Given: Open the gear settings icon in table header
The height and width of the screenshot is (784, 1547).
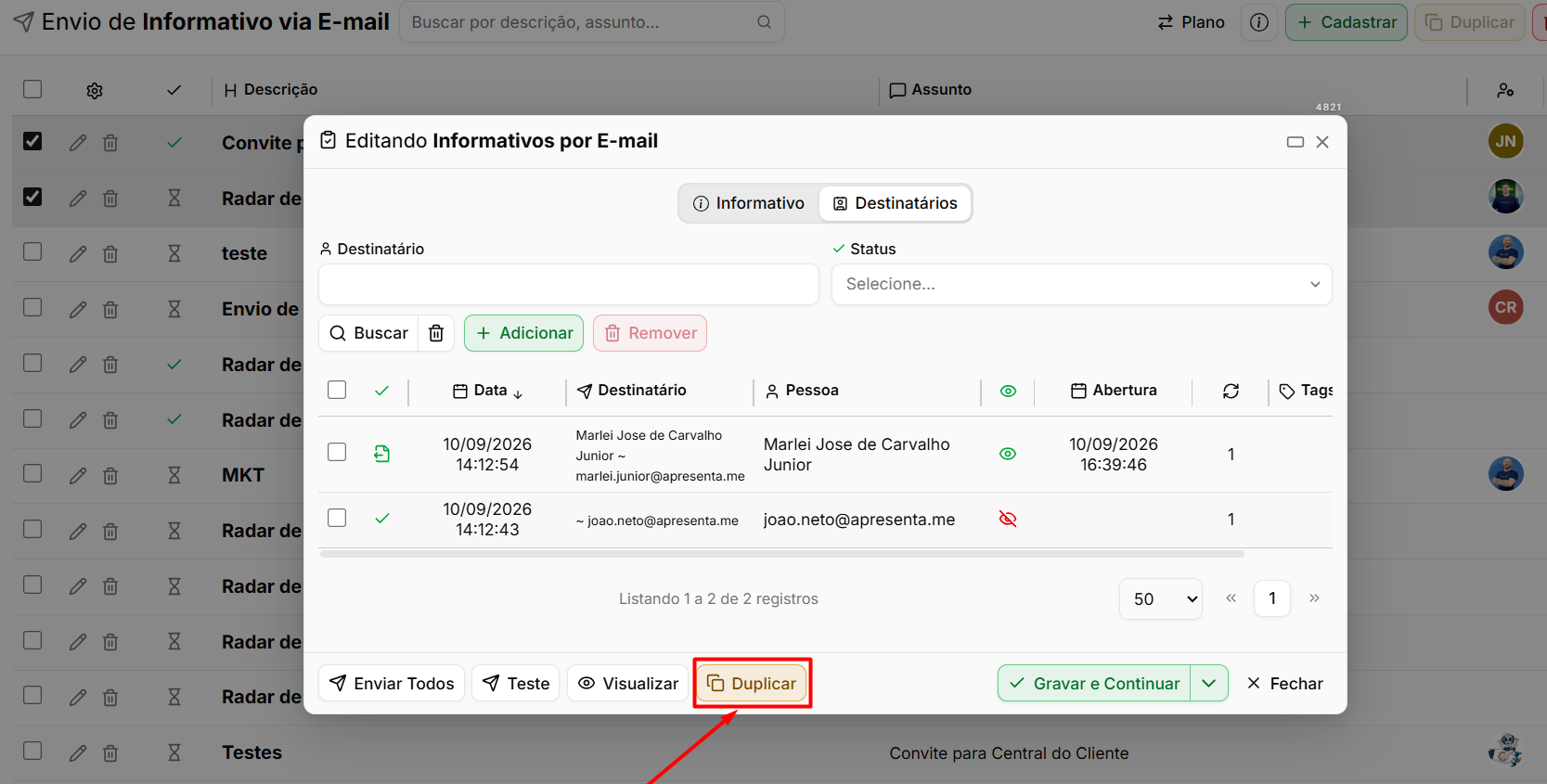Looking at the screenshot, I should click(95, 90).
